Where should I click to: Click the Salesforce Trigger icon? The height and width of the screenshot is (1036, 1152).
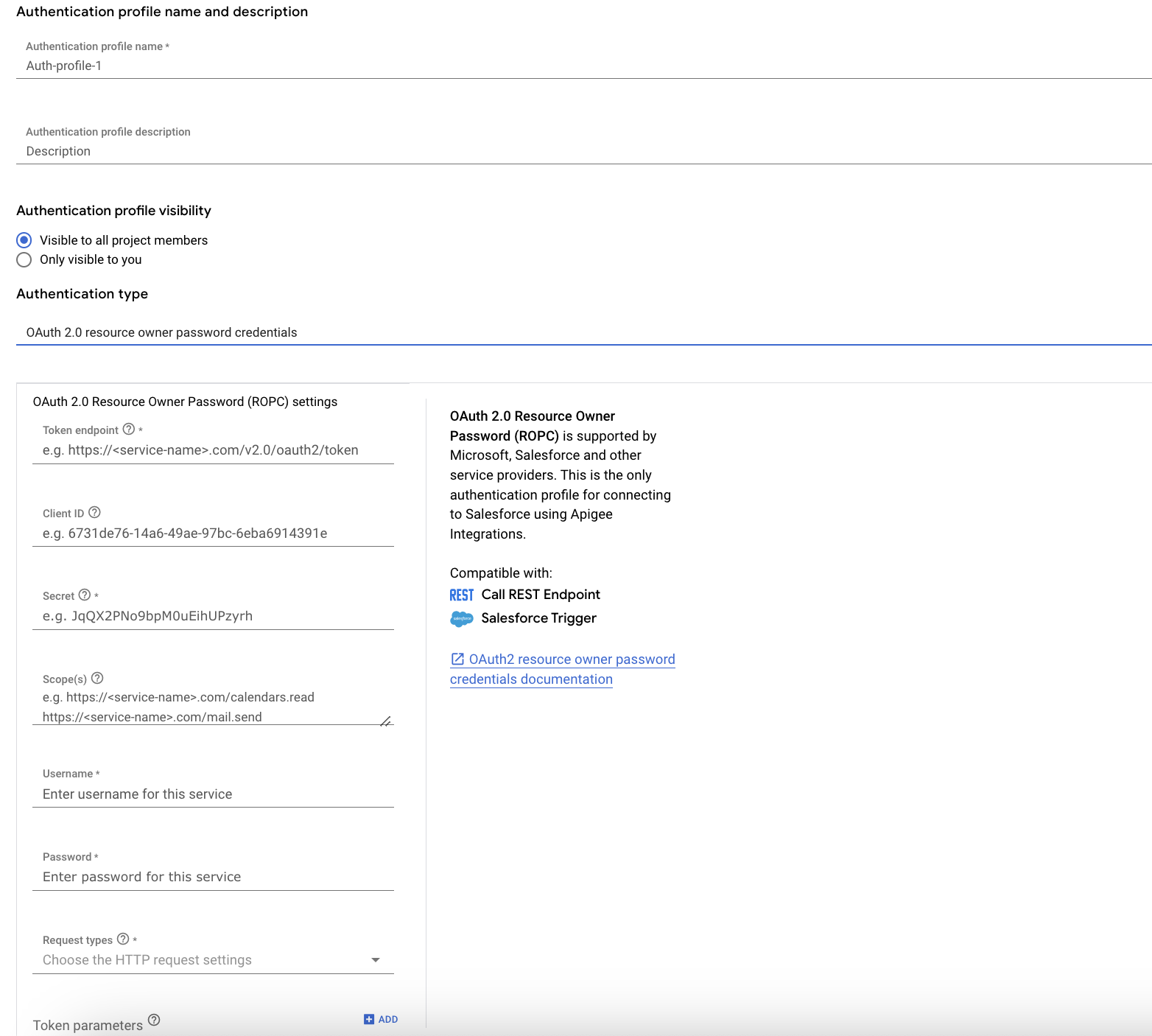point(462,619)
